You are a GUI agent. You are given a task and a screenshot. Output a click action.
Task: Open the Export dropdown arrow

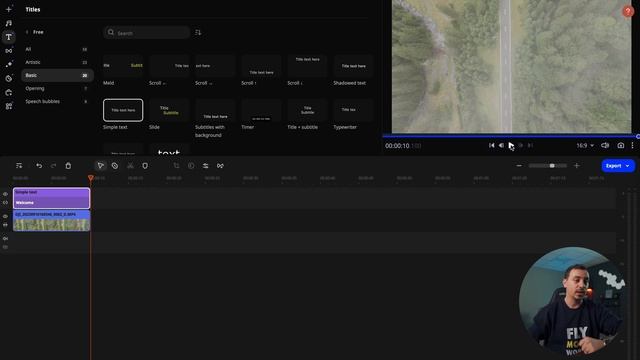(628, 166)
